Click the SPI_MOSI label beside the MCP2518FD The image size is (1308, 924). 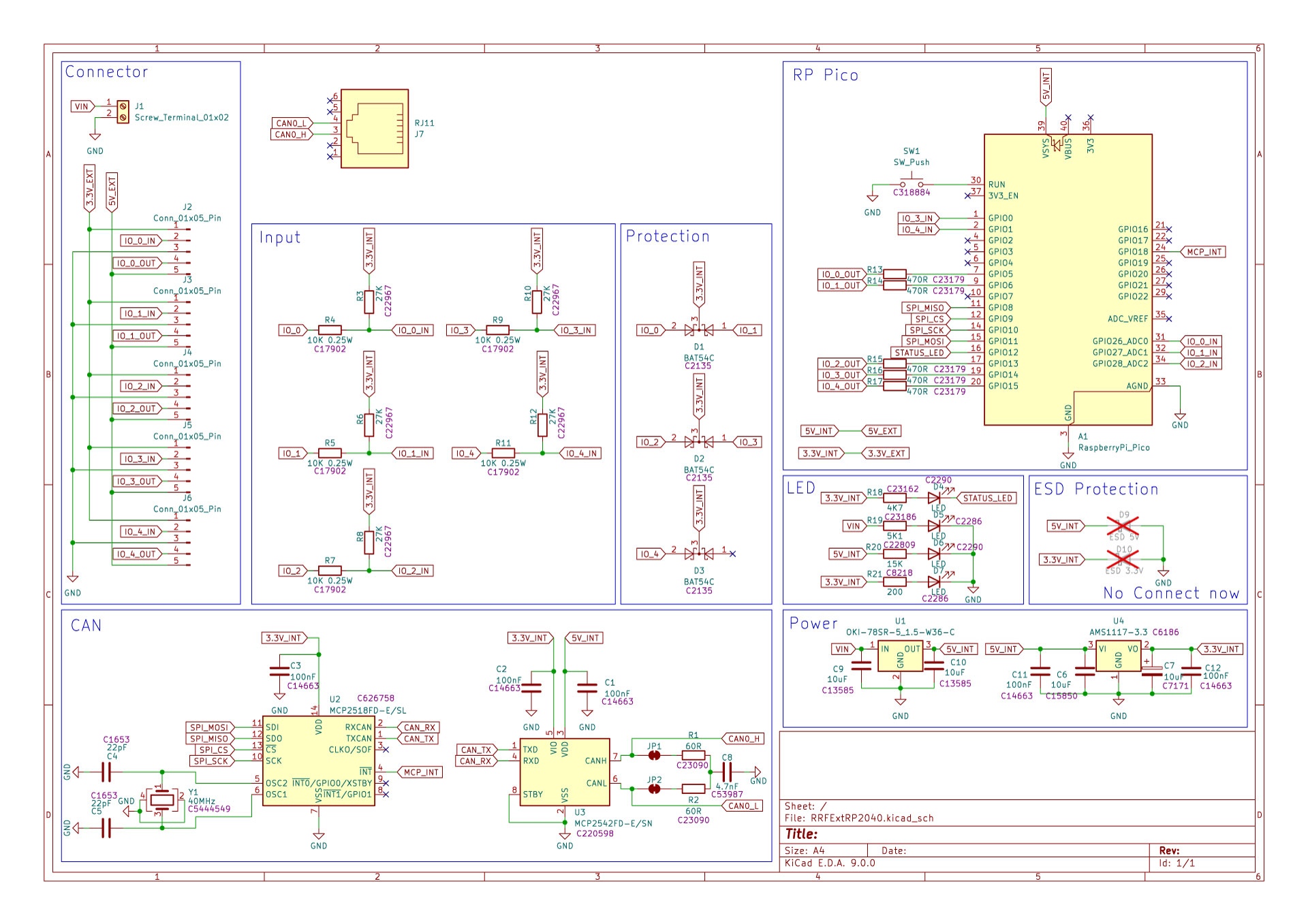210,727
